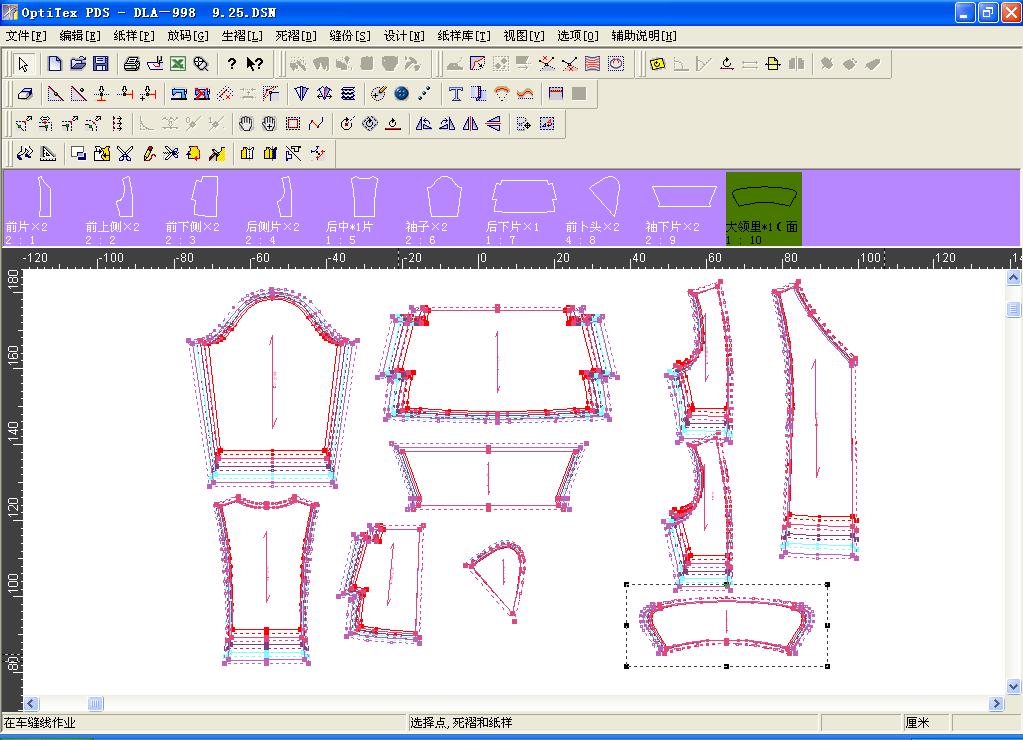1023x740 pixels.
Task: Open the 缝份[S] menu
Action: pos(350,36)
